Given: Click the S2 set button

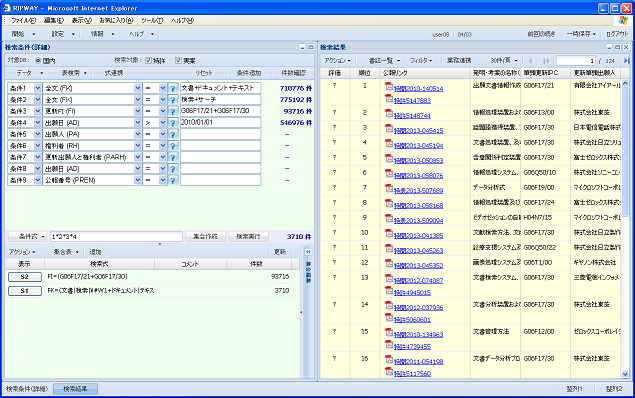Looking at the screenshot, I should (25, 277).
